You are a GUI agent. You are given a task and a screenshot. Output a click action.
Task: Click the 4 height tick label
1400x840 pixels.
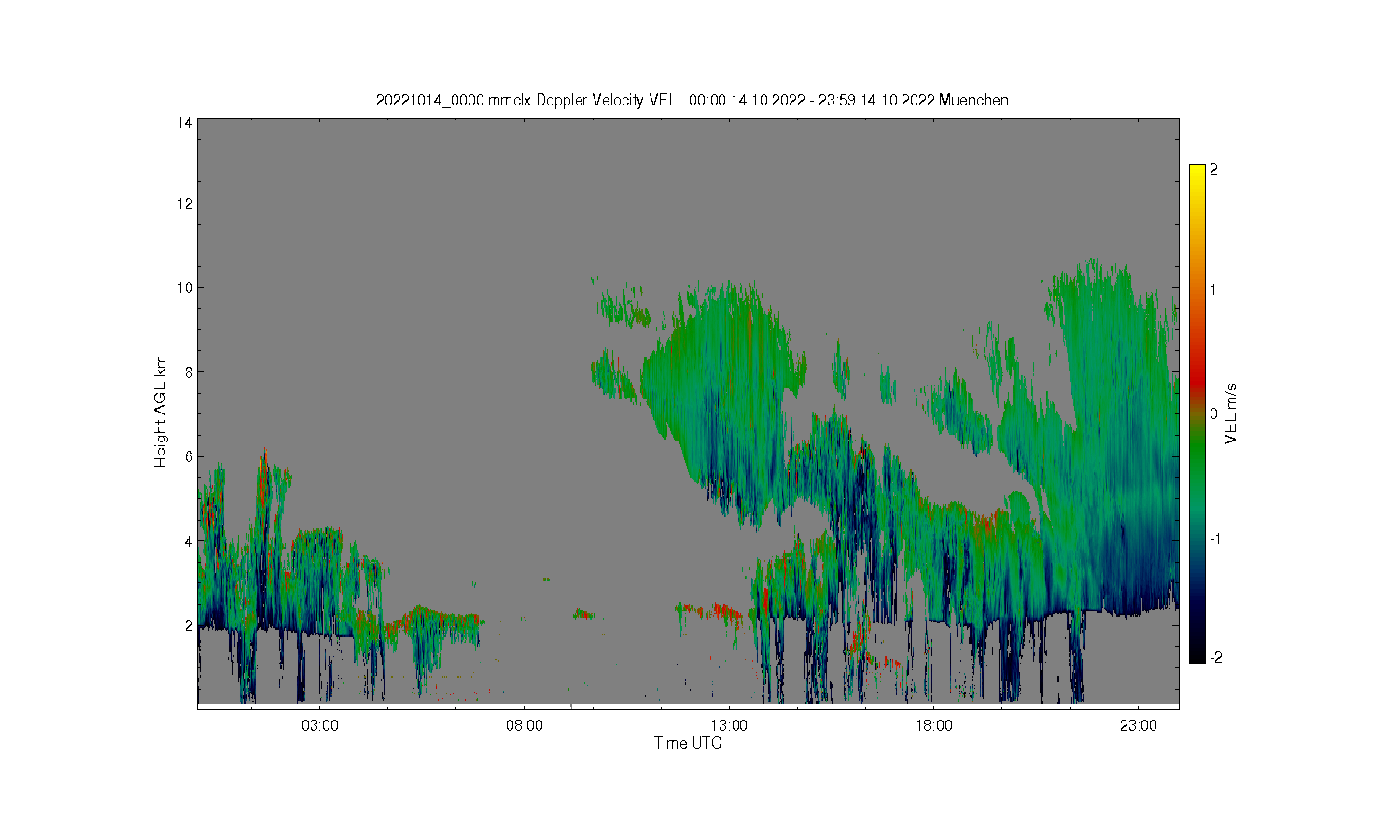pyautogui.click(x=189, y=540)
